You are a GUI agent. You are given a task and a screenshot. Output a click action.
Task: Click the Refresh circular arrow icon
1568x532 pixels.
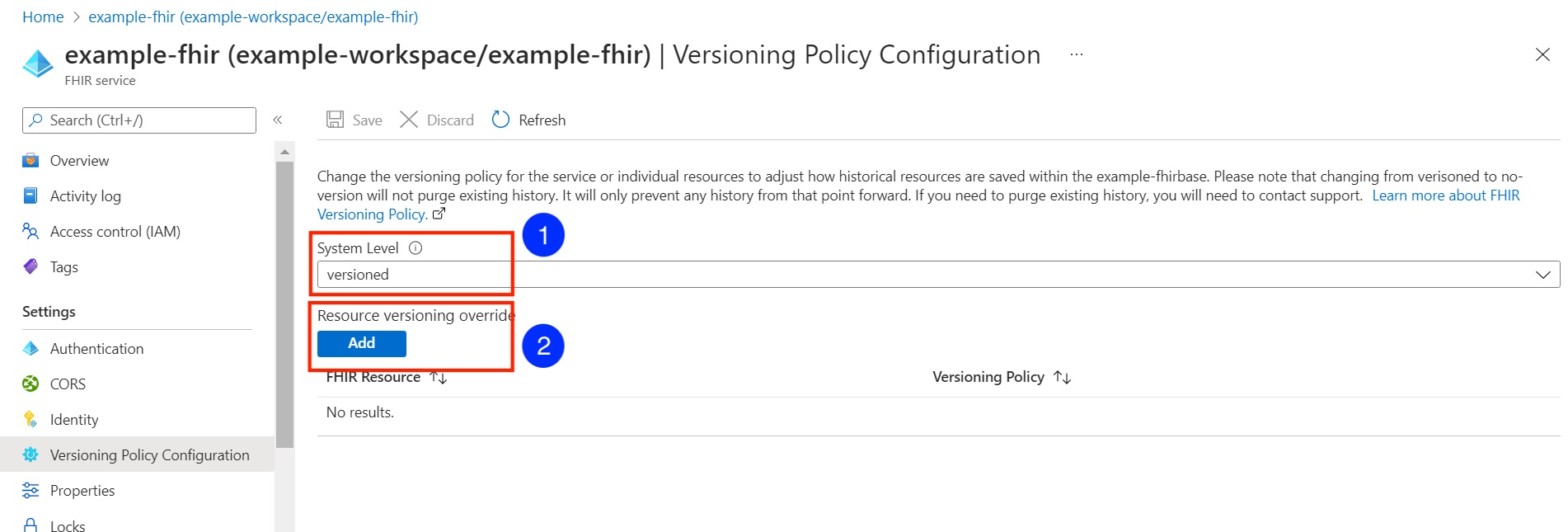(500, 120)
